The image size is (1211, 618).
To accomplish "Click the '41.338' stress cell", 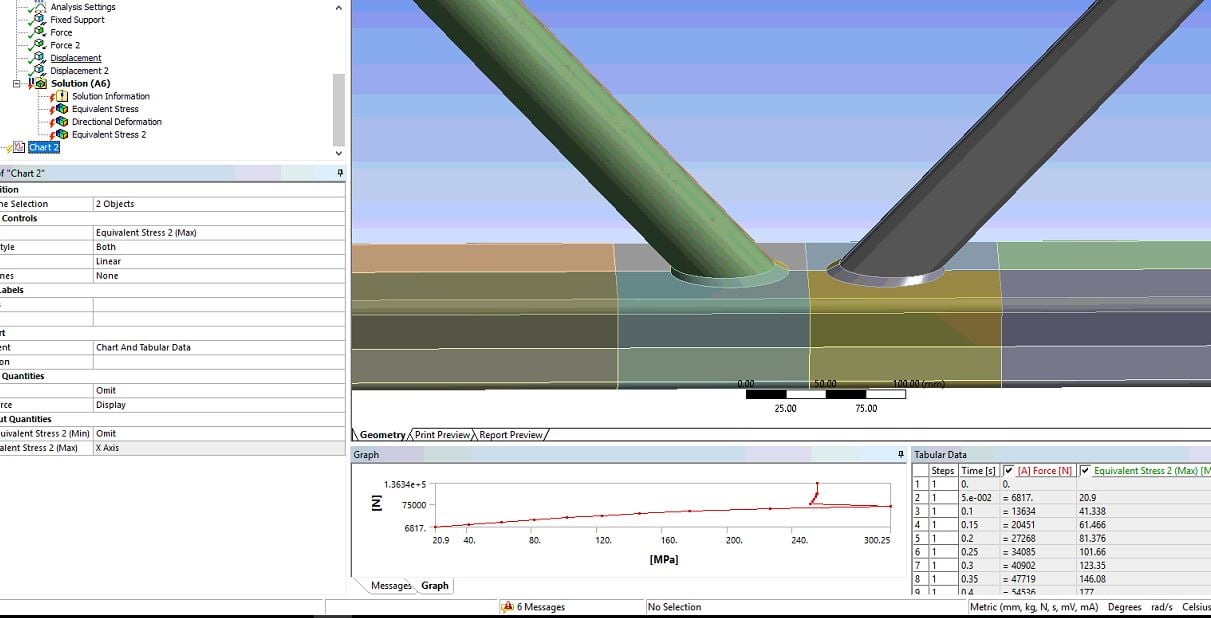I will tap(1144, 511).
